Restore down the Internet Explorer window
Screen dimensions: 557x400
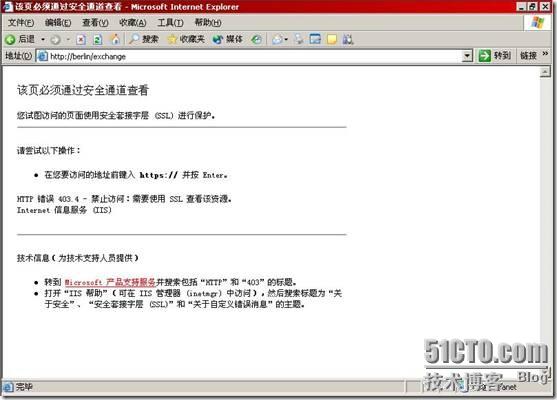[x=532, y=6]
